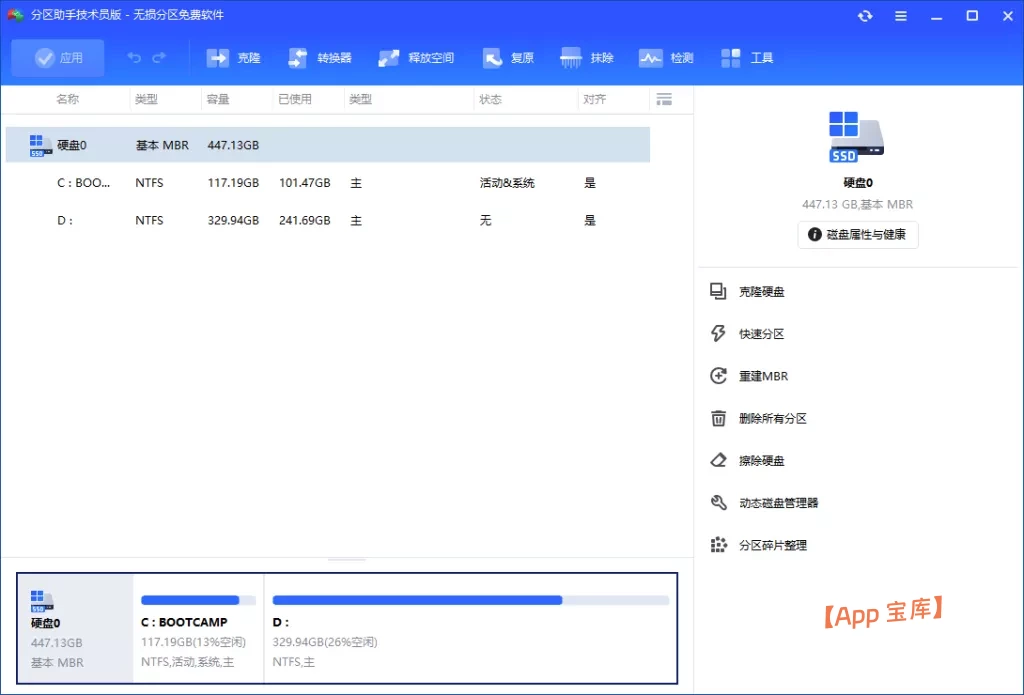Launch the 检测 (Disk Test) tool
Viewport: 1024px width, 695px height.
click(x=666, y=57)
